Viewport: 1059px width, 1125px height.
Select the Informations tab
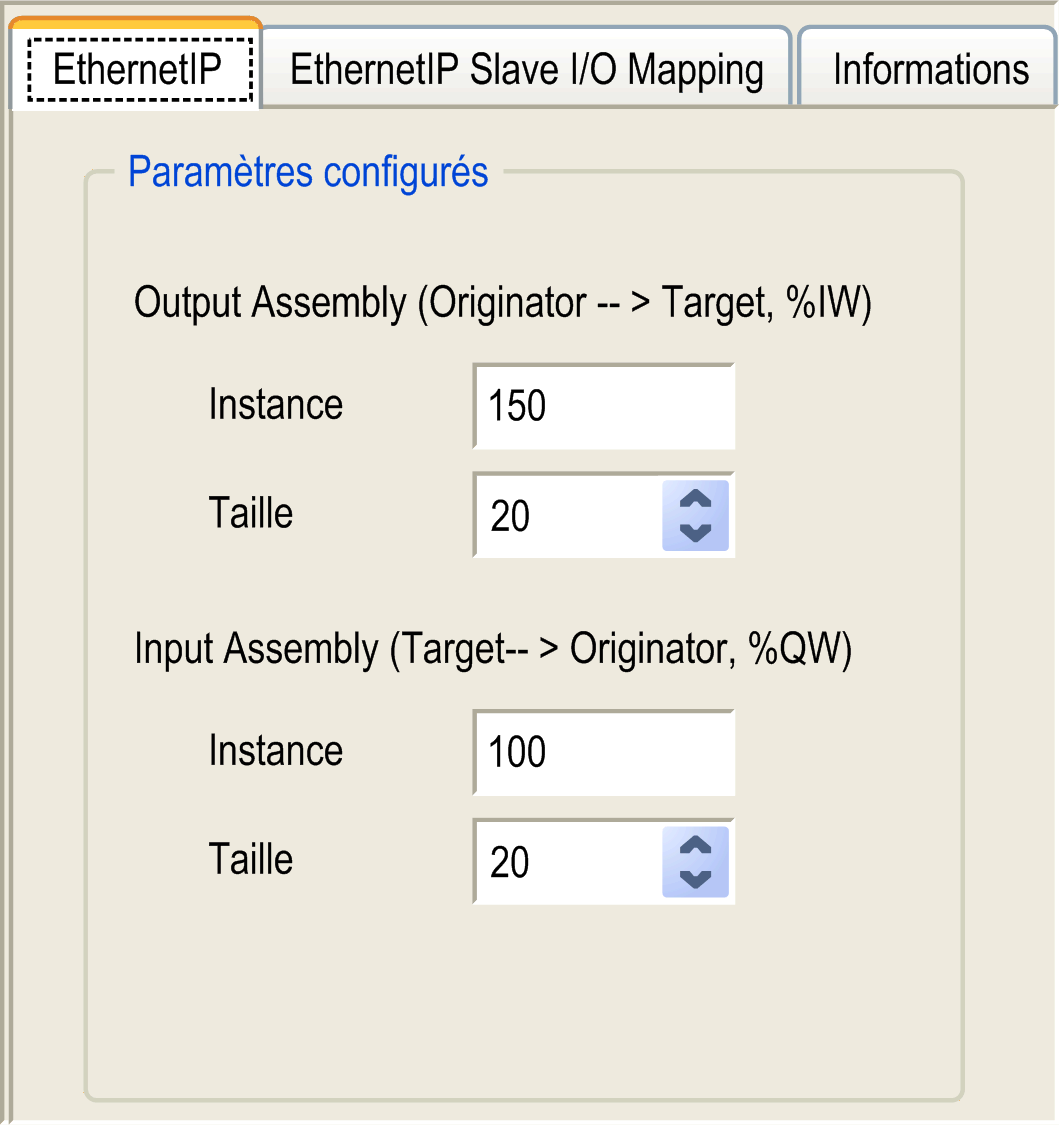(929, 69)
